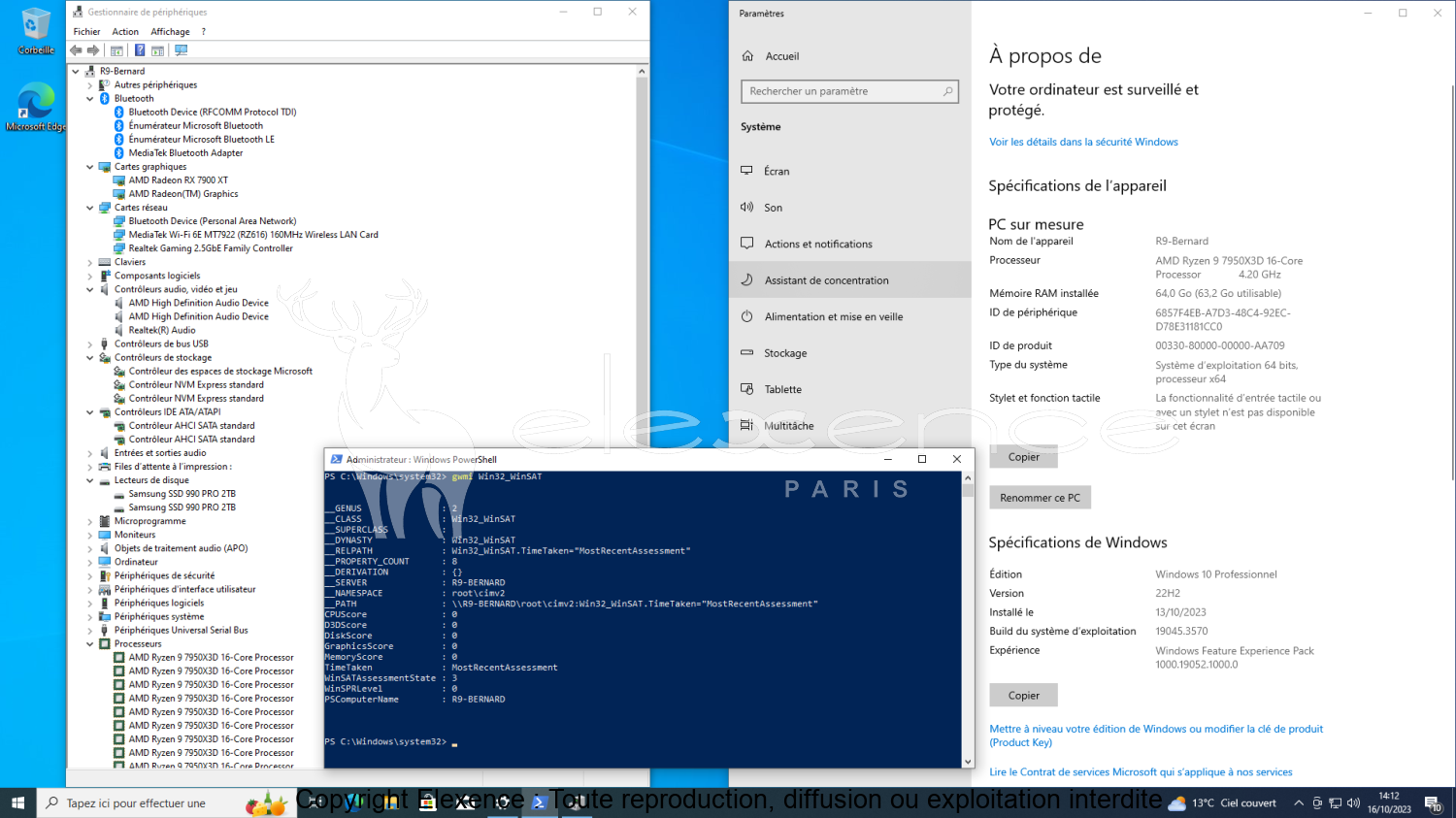This screenshot has height=818, width=1456.
Task: Open the Fichier menu in Device Manager
Action: [x=86, y=32]
